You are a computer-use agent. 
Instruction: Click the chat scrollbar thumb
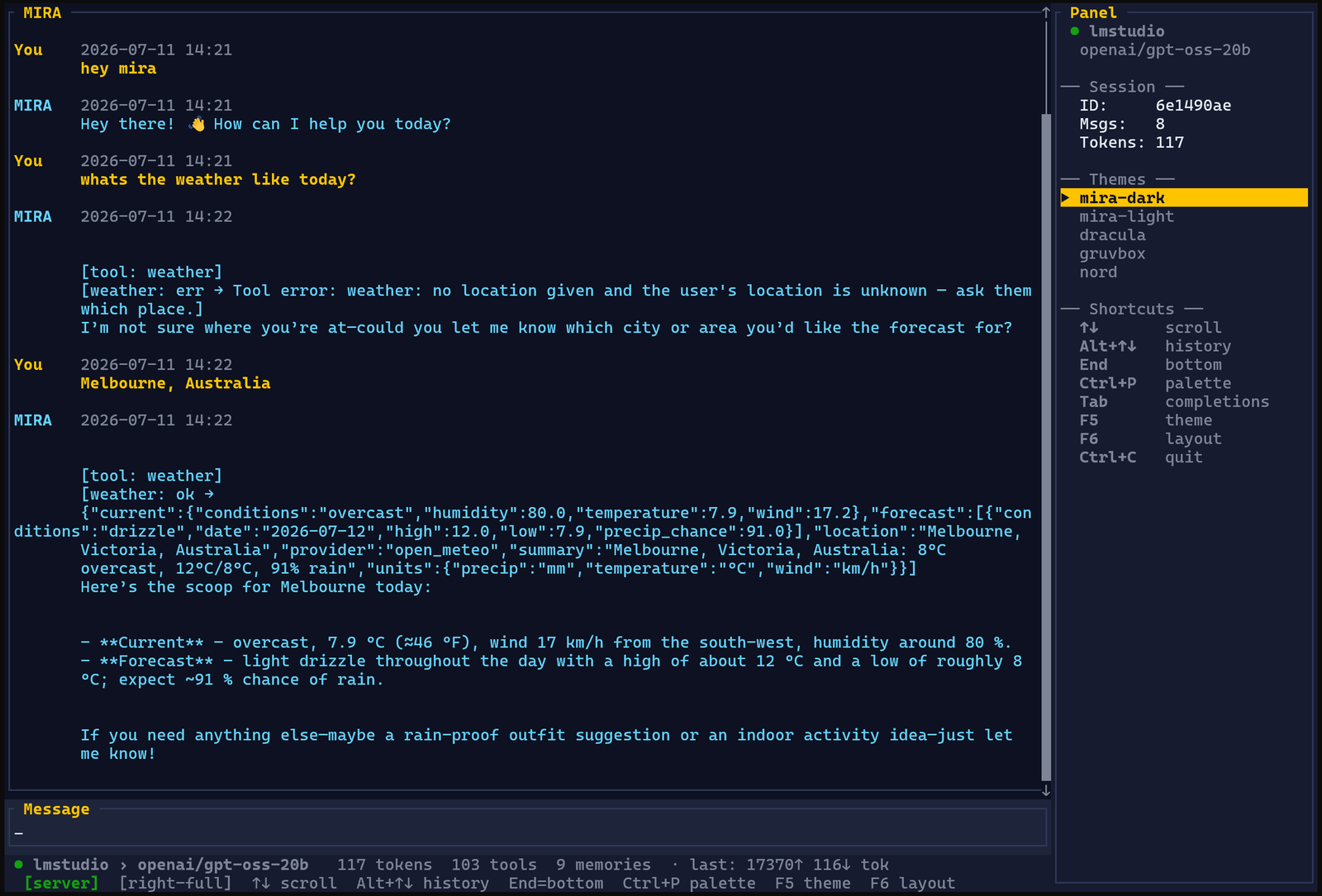(1046, 446)
